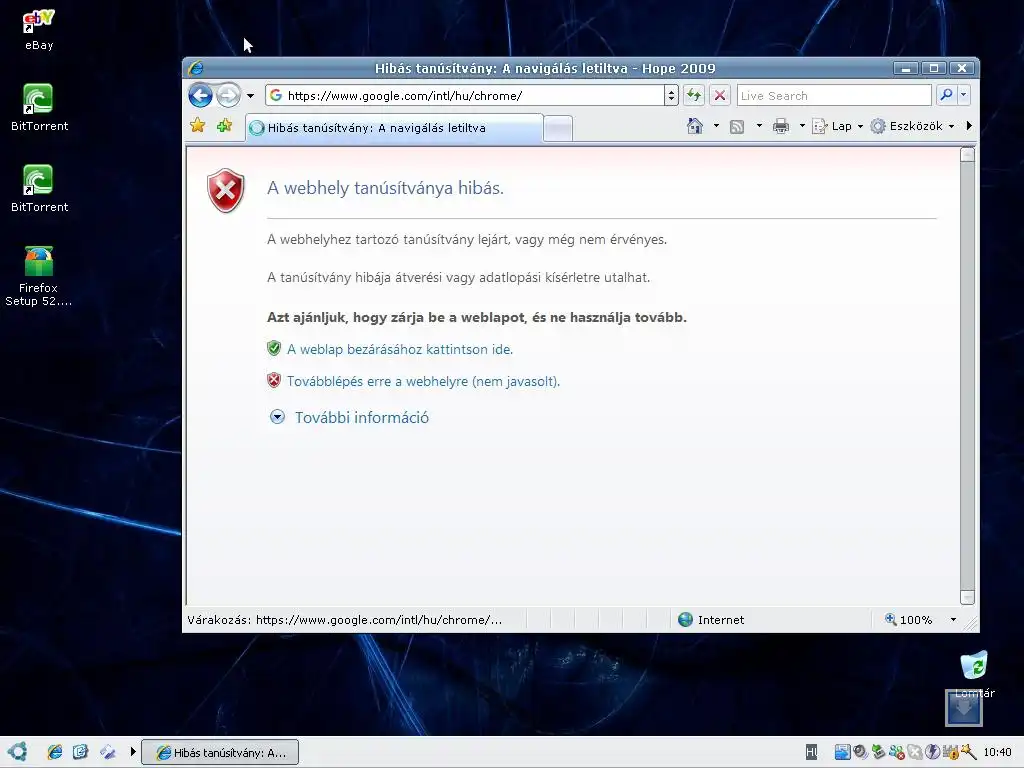
Task: Click 'Hibás tanúsítvány: A...' taskbar button
Action: pos(220,752)
